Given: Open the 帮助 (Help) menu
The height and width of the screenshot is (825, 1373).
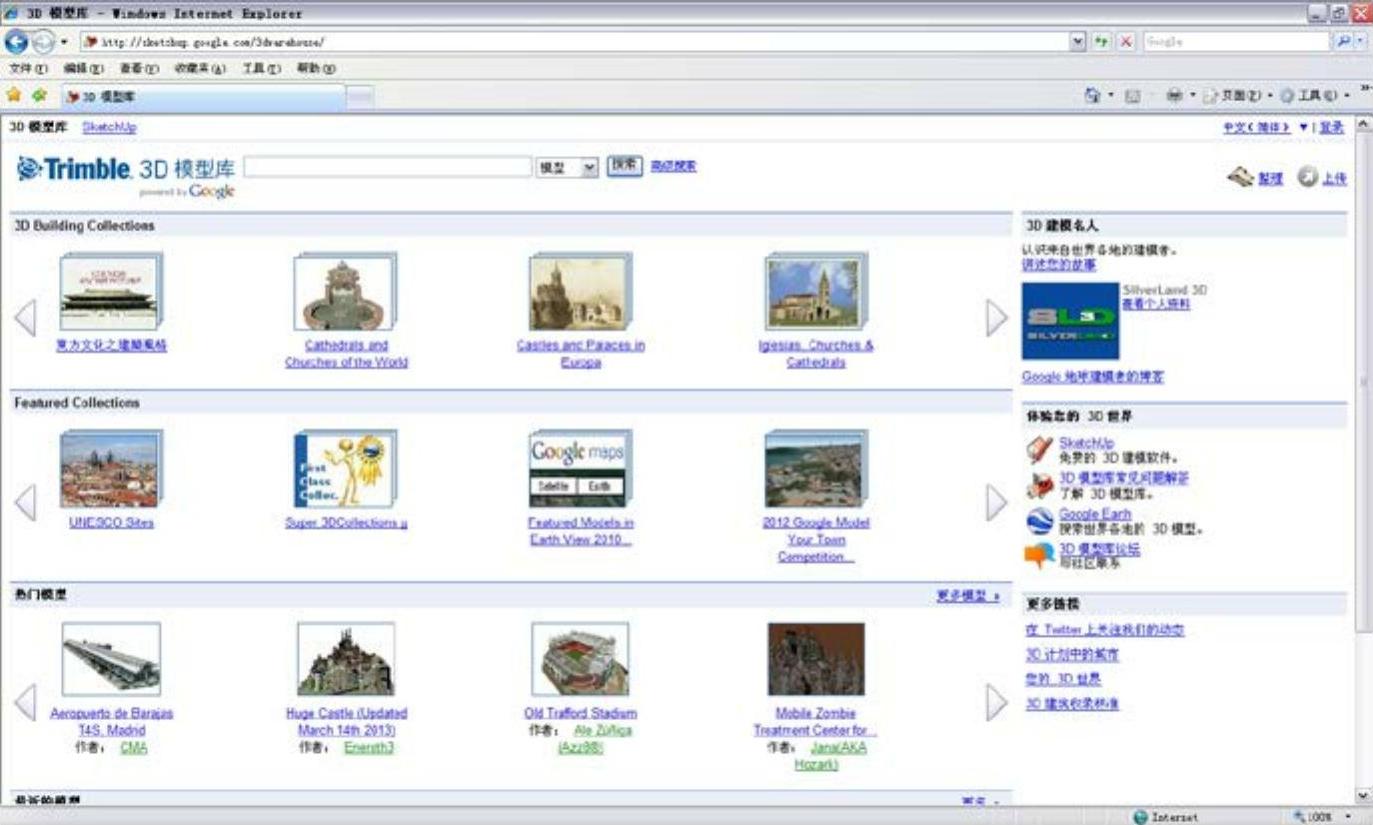Looking at the screenshot, I should pyautogui.click(x=315, y=68).
